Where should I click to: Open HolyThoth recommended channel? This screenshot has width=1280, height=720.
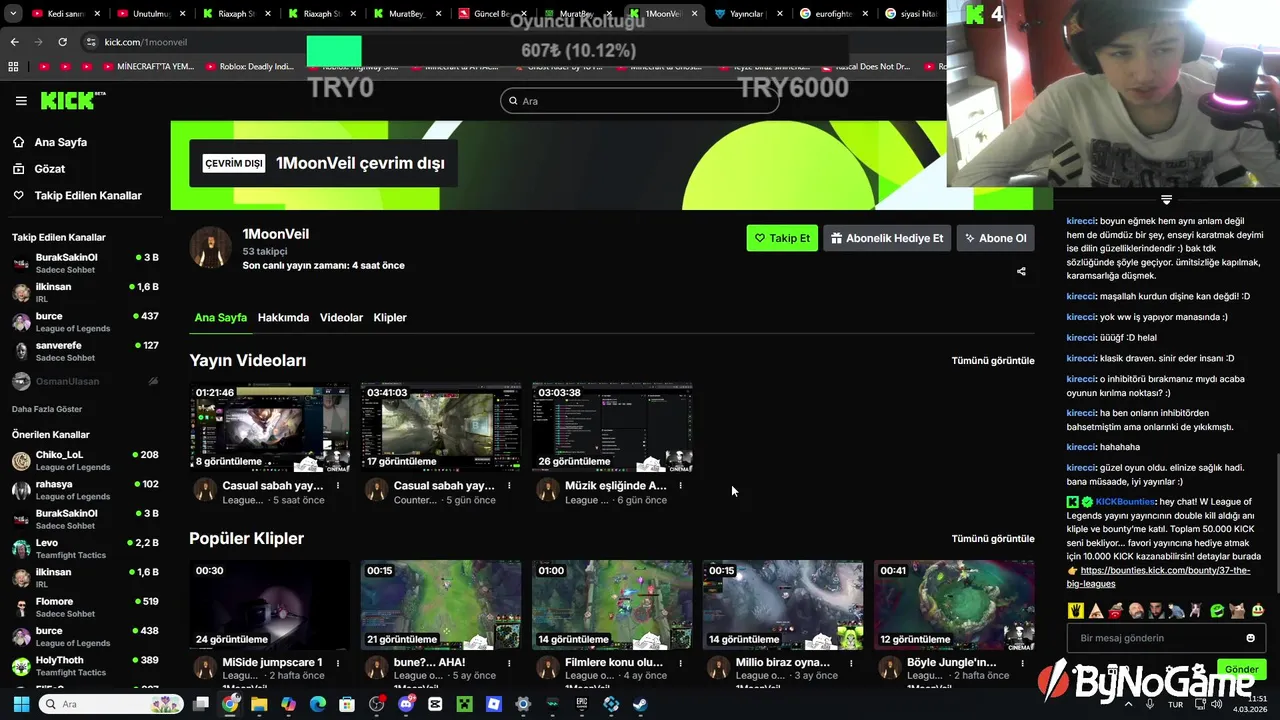pyautogui.click(x=85, y=666)
